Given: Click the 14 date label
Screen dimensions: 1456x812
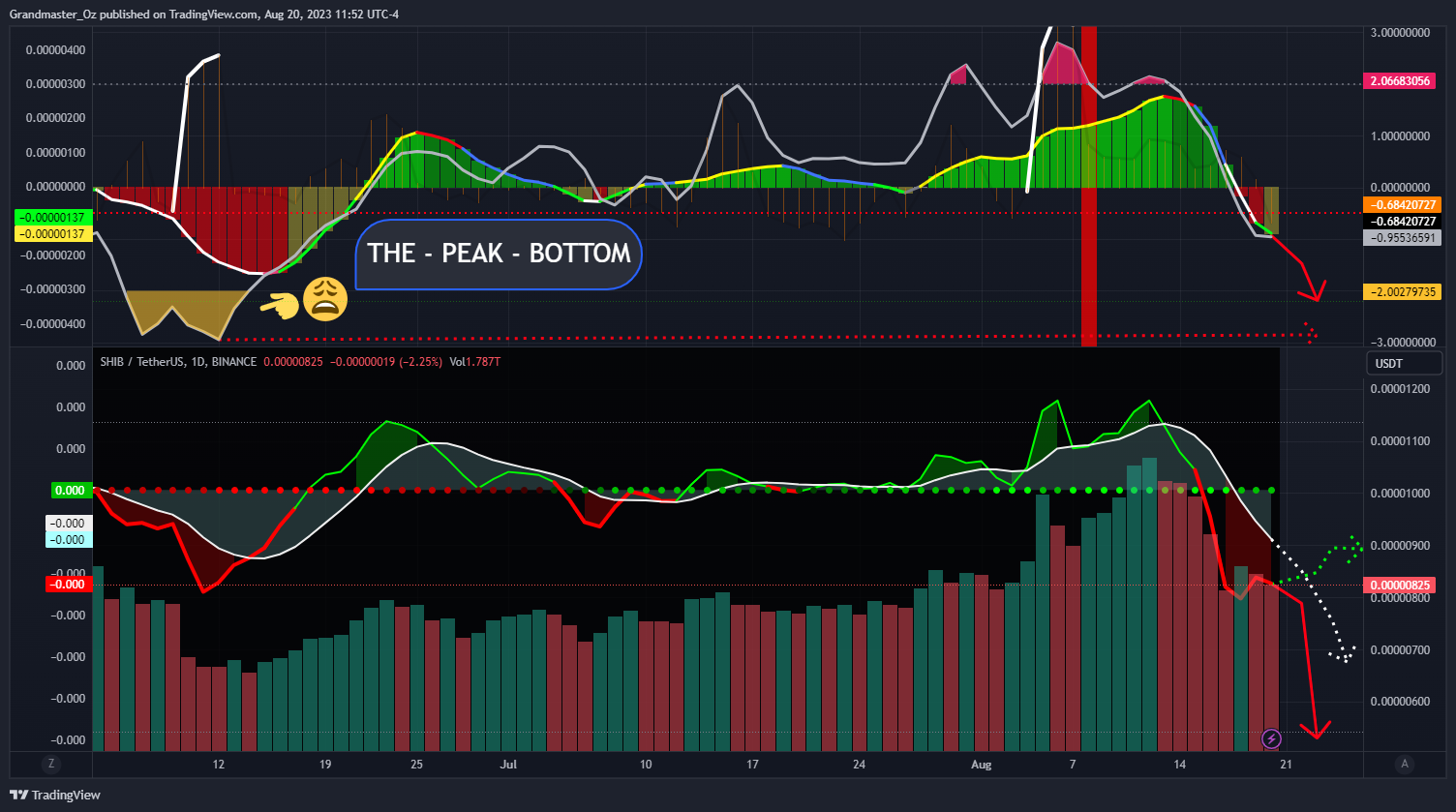Looking at the screenshot, I should [1179, 764].
